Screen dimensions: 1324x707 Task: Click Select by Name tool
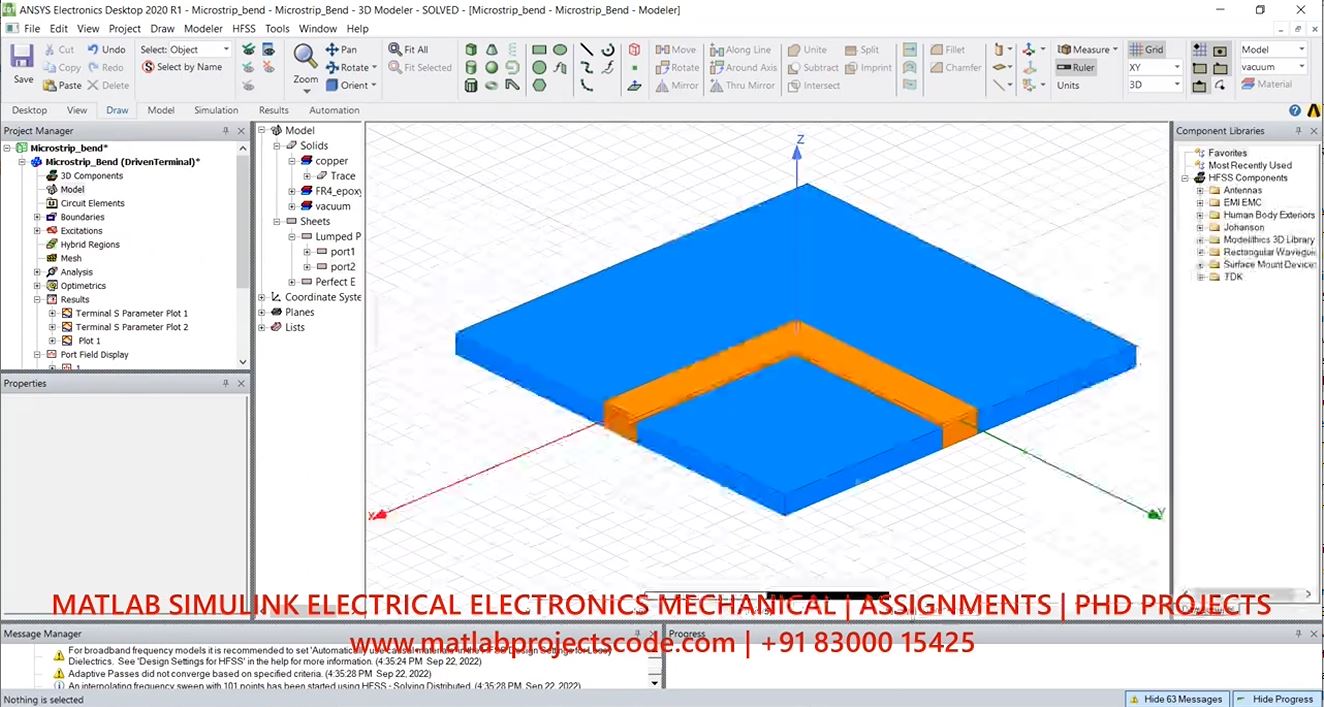tap(182, 67)
